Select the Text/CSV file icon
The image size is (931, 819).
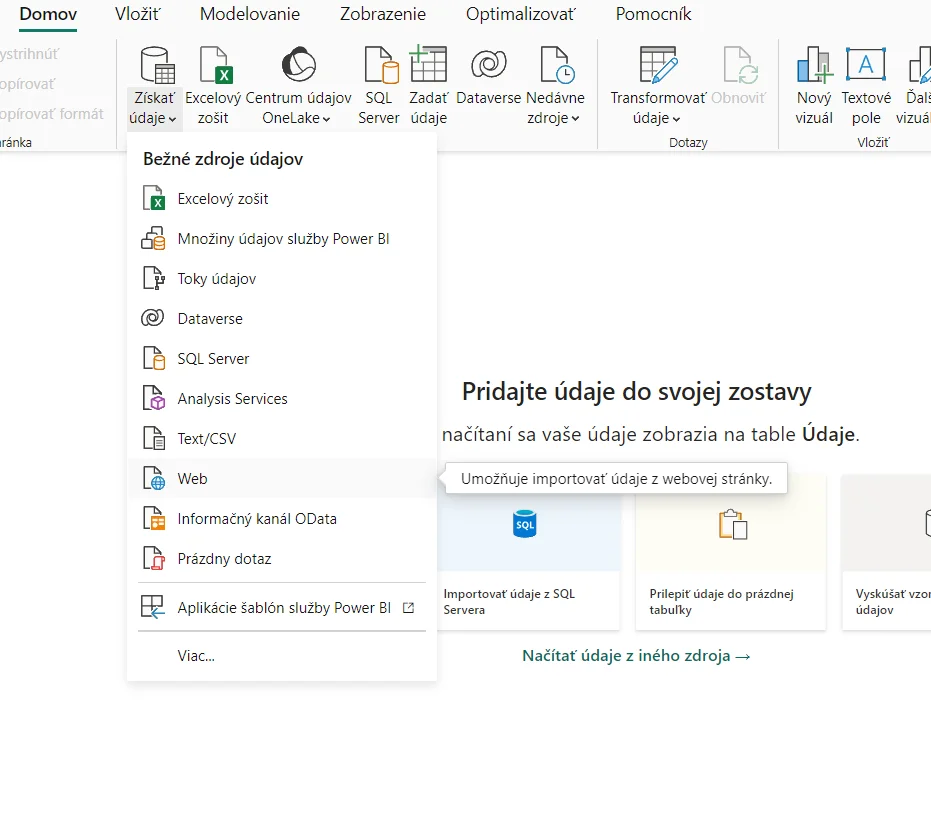(x=154, y=438)
